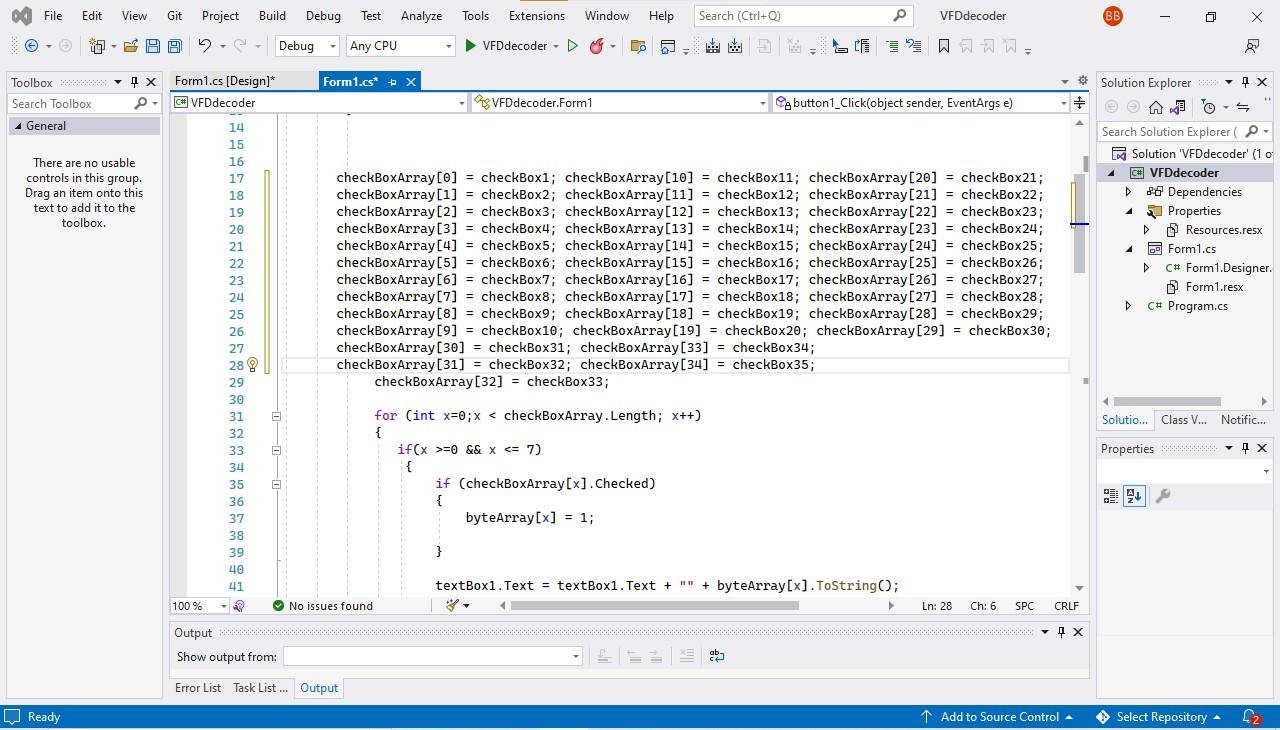Click Select Repository in status bar
1280x730 pixels.
click(1160, 717)
